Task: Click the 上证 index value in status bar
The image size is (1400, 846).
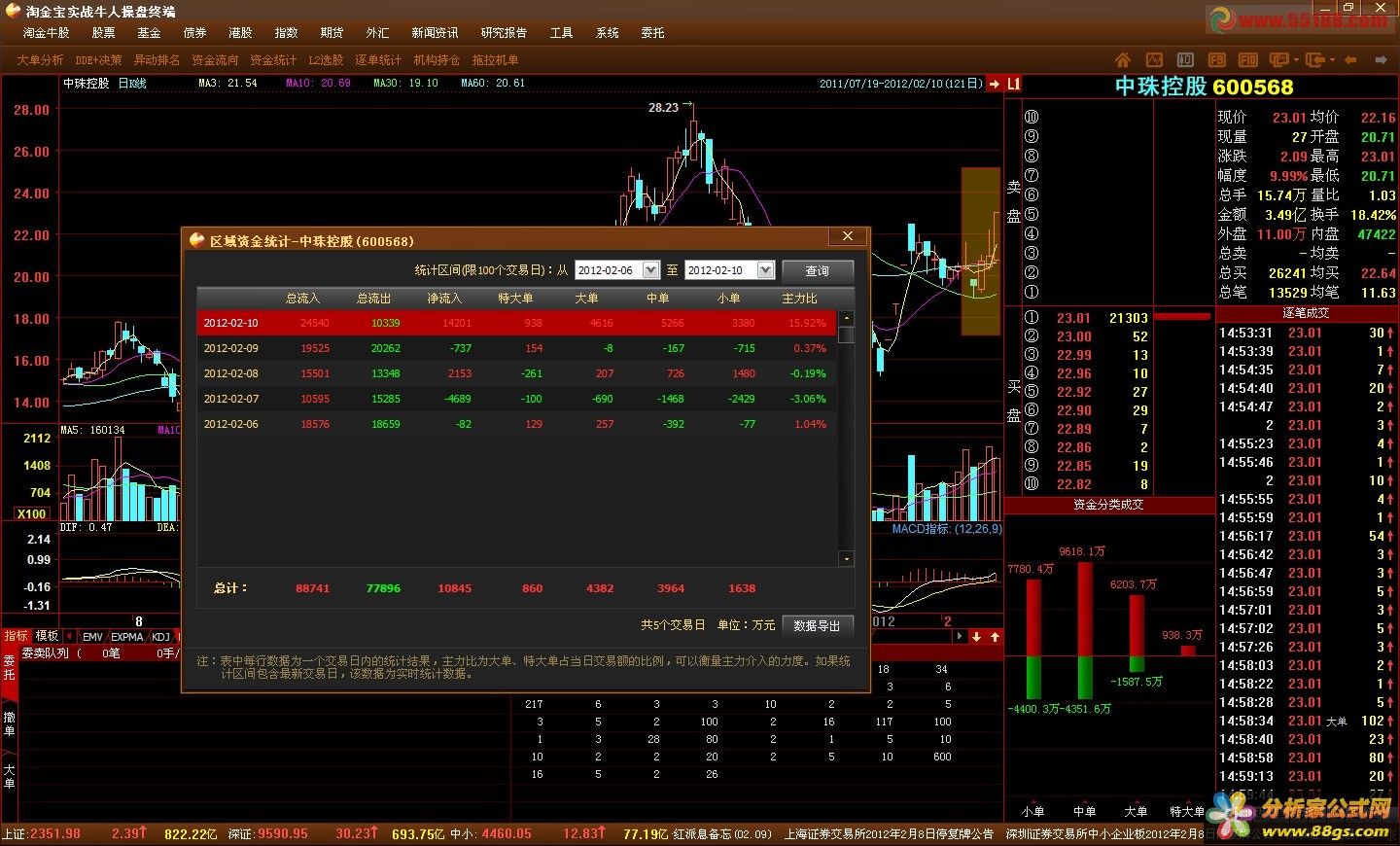Action: (x=55, y=834)
